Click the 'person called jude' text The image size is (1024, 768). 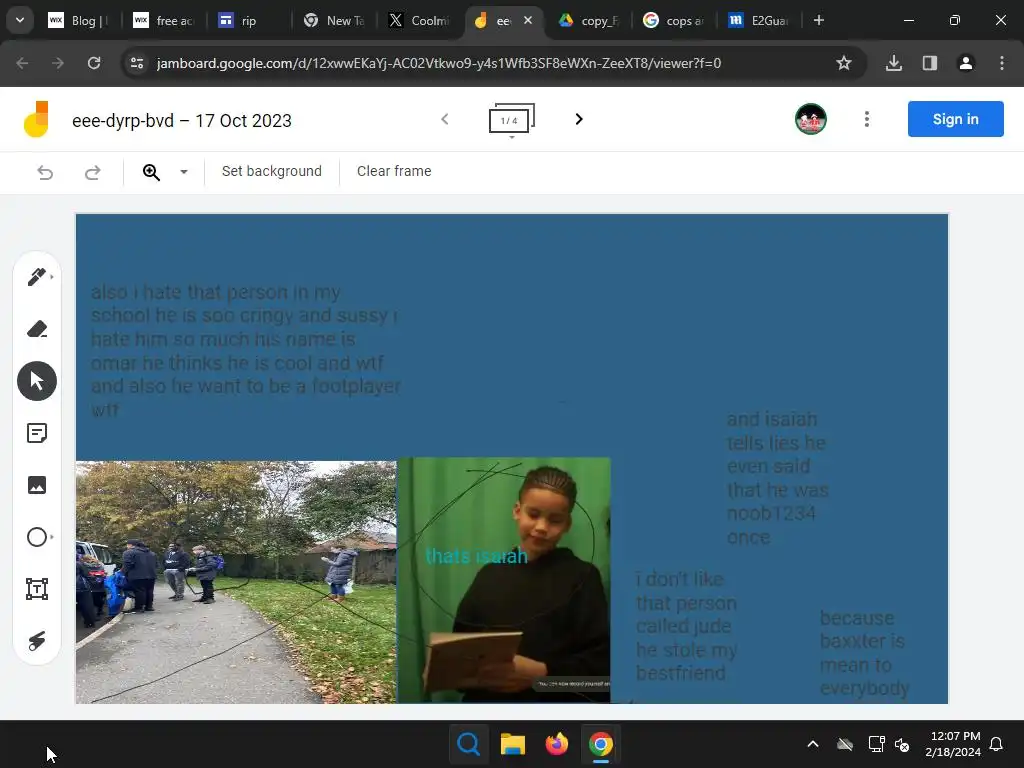[686, 626]
